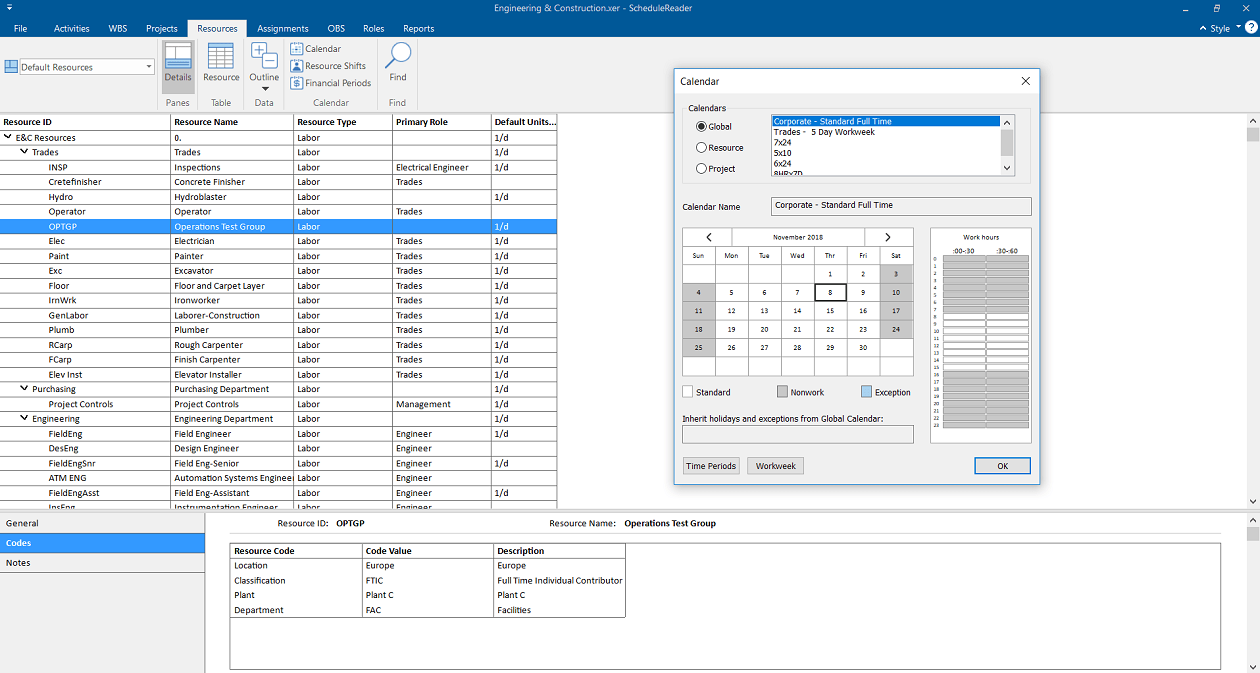Click the Exception legend color swatch
Image resolution: width=1260 pixels, height=673 pixels.
(866, 392)
